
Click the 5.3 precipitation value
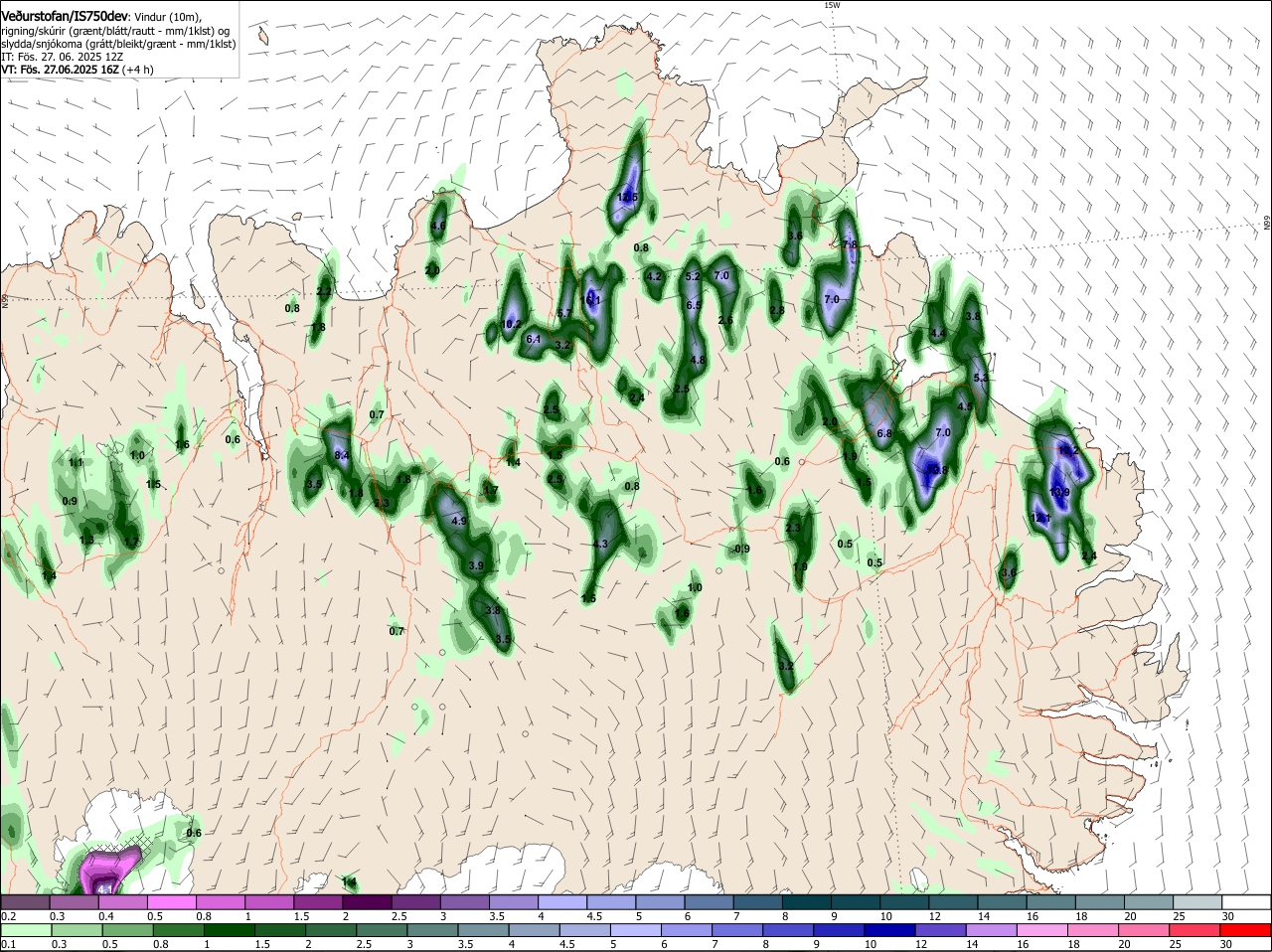tap(981, 378)
